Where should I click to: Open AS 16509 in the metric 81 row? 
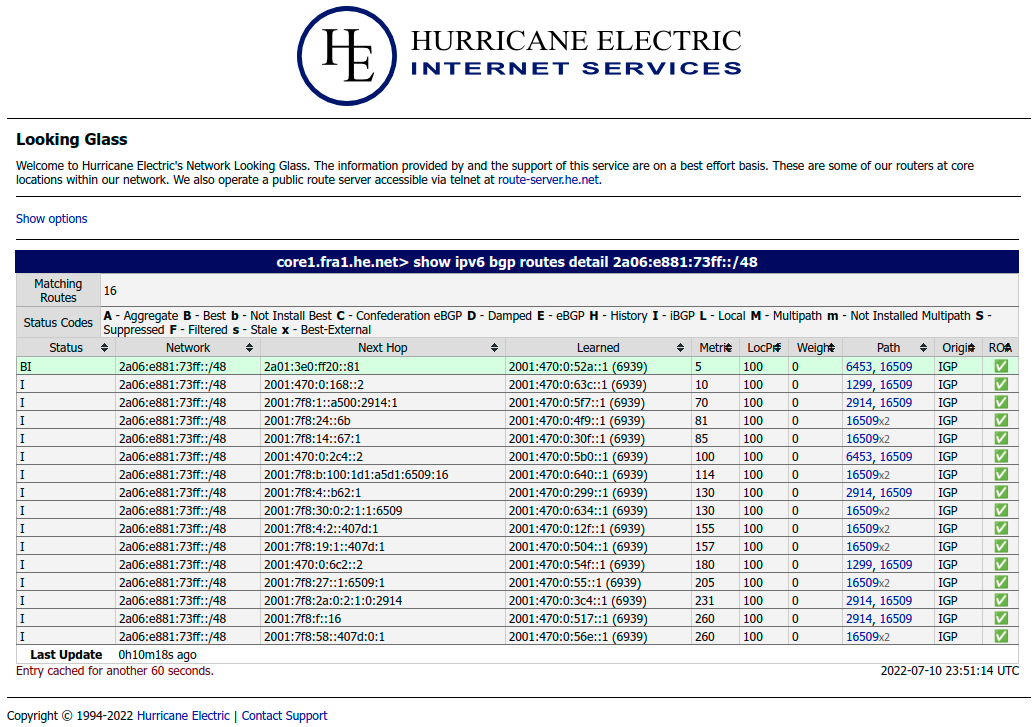pos(862,421)
